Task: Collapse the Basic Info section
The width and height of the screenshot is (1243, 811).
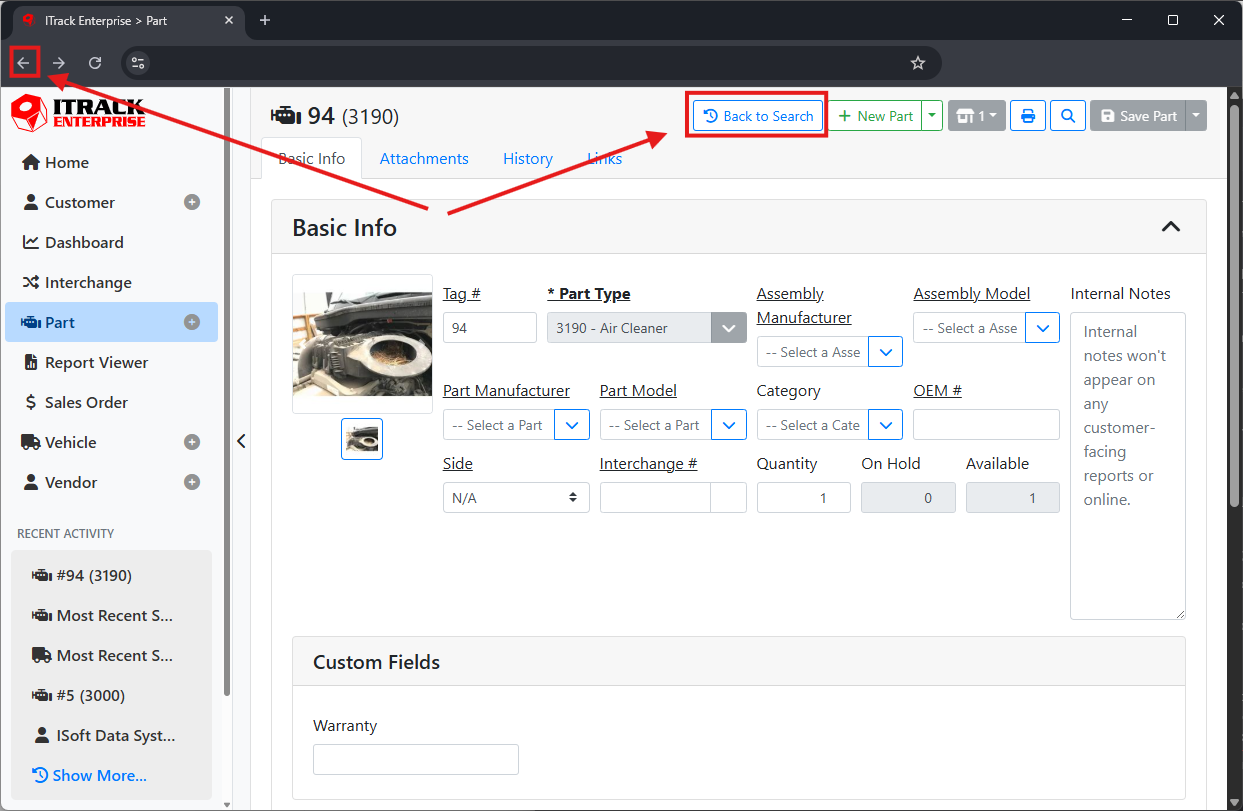Action: (x=1170, y=227)
